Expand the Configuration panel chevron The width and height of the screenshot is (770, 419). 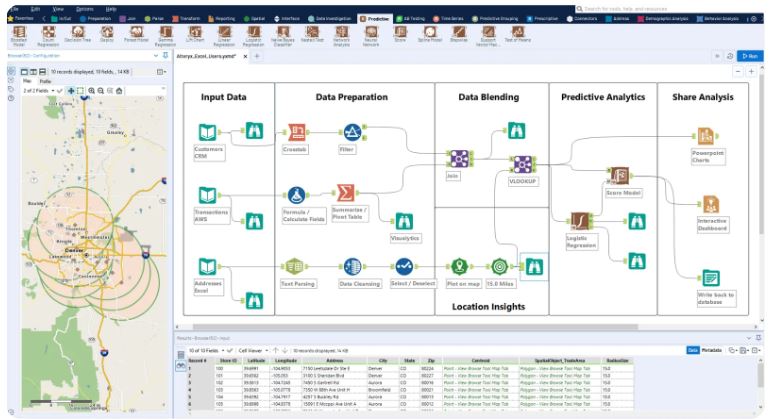(x=156, y=56)
